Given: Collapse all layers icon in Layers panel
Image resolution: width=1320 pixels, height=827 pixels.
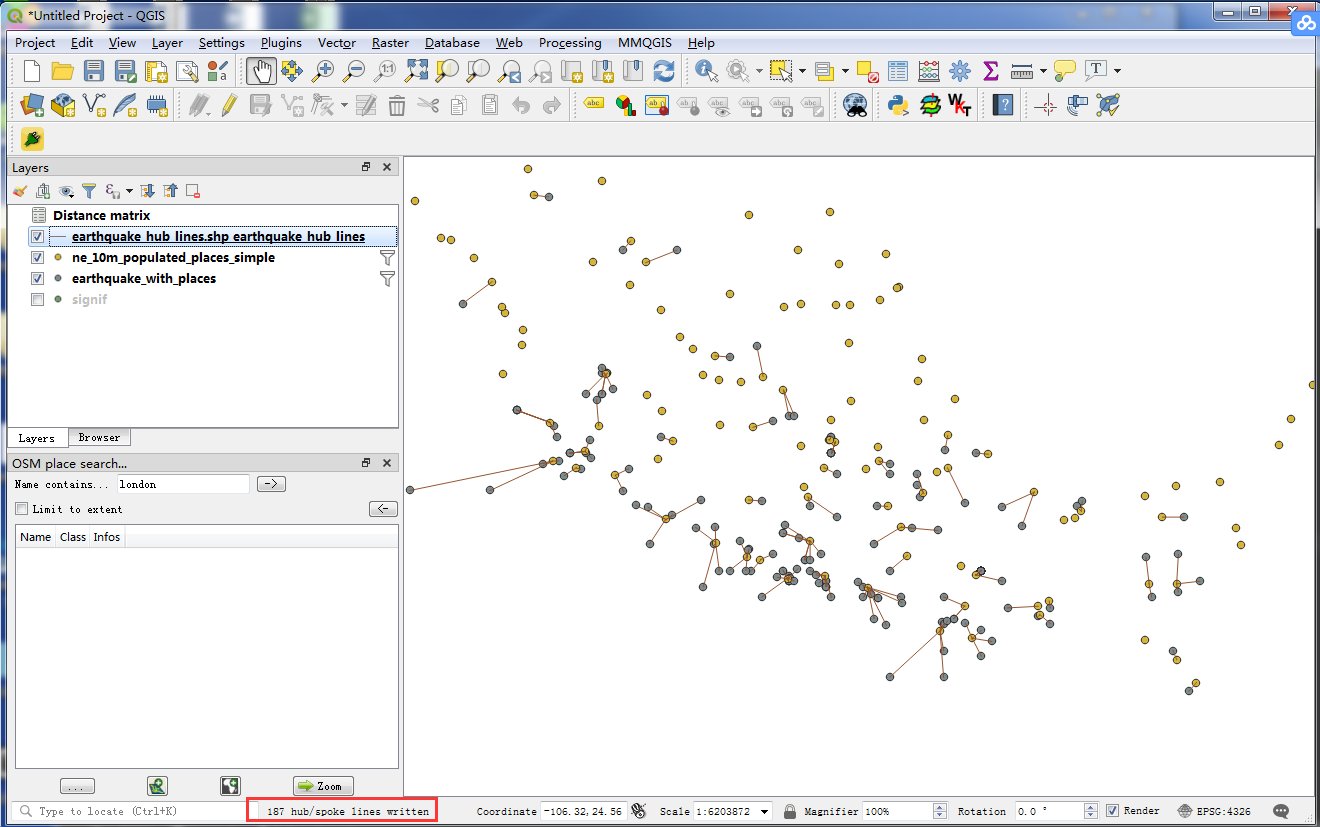Looking at the screenshot, I should (x=170, y=190).
